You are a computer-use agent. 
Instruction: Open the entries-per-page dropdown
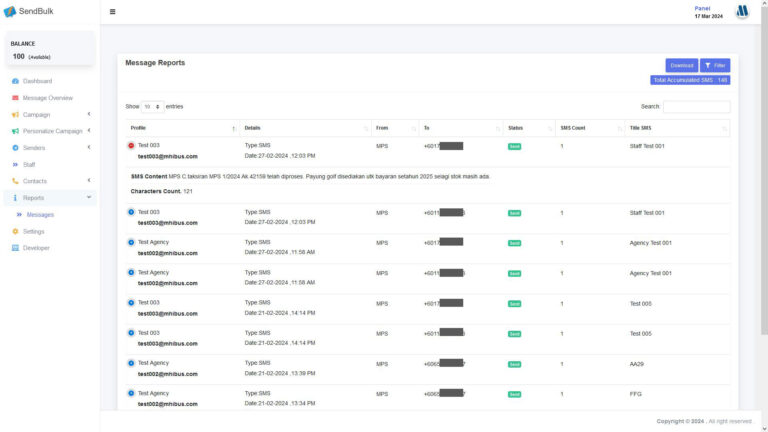click(x=152, y=106)
